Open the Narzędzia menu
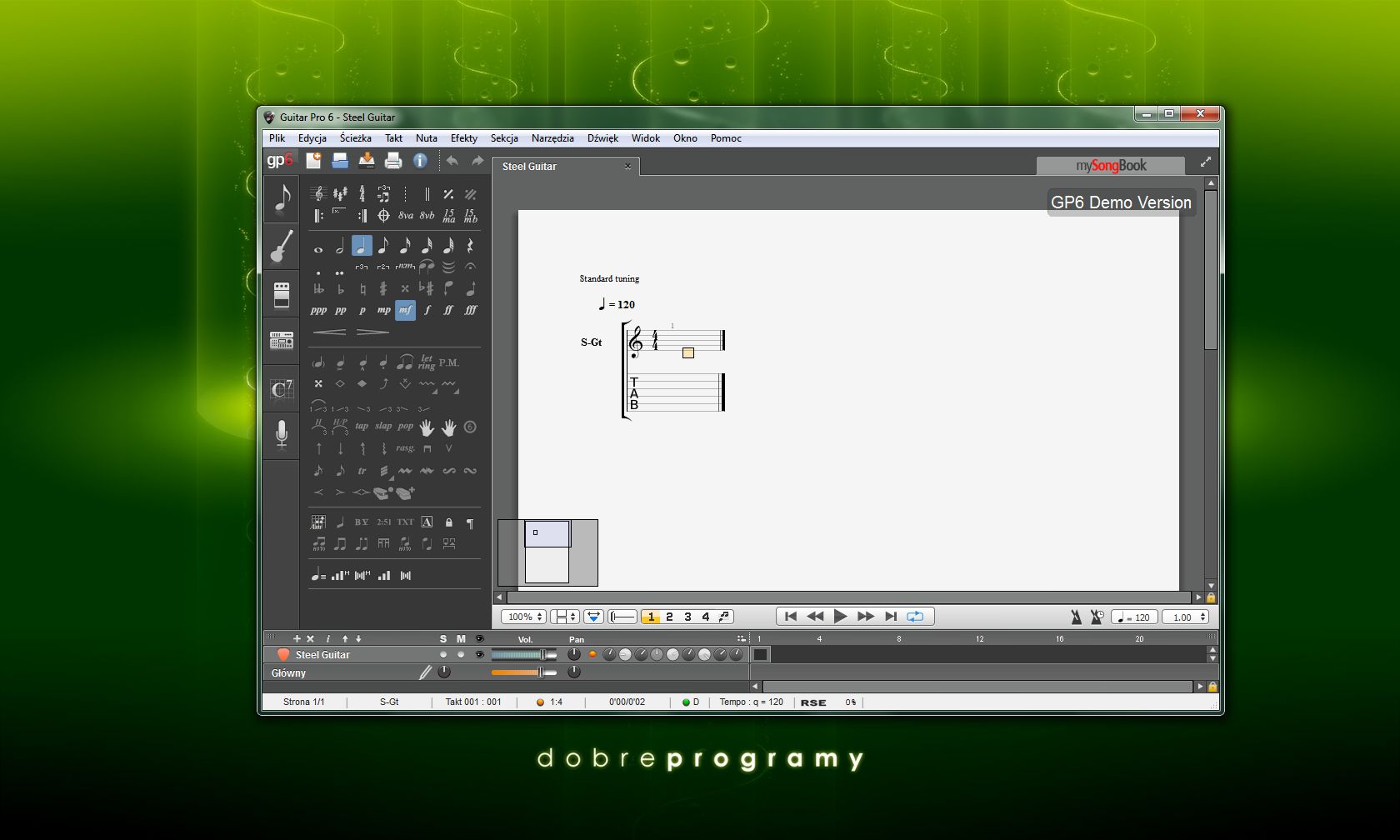 point(552,138)
